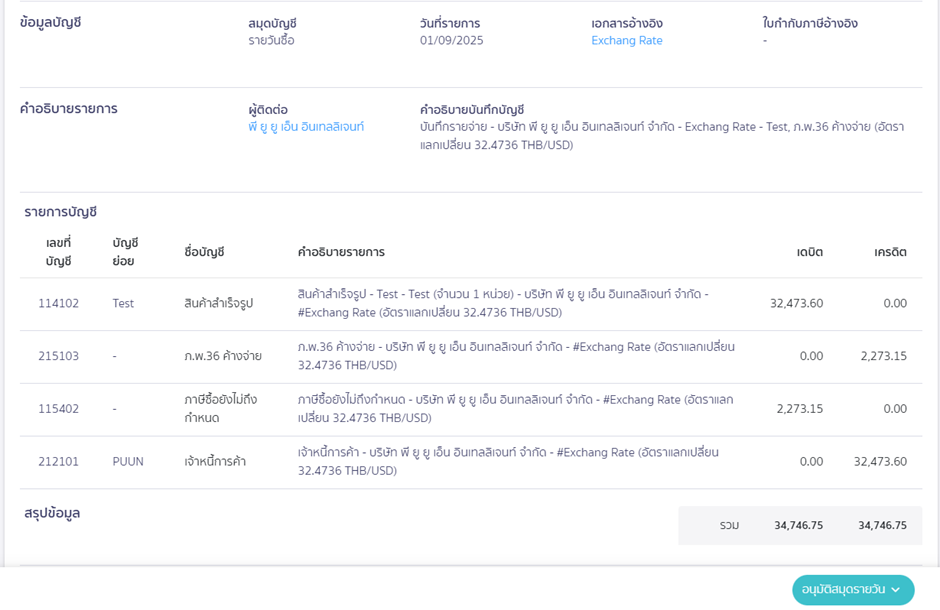Image resolution: width=940 pixels, height=610 pixels.
Task: Open account 114102 สินค้าสำเร็จรูป
Action: click(59, 303)
